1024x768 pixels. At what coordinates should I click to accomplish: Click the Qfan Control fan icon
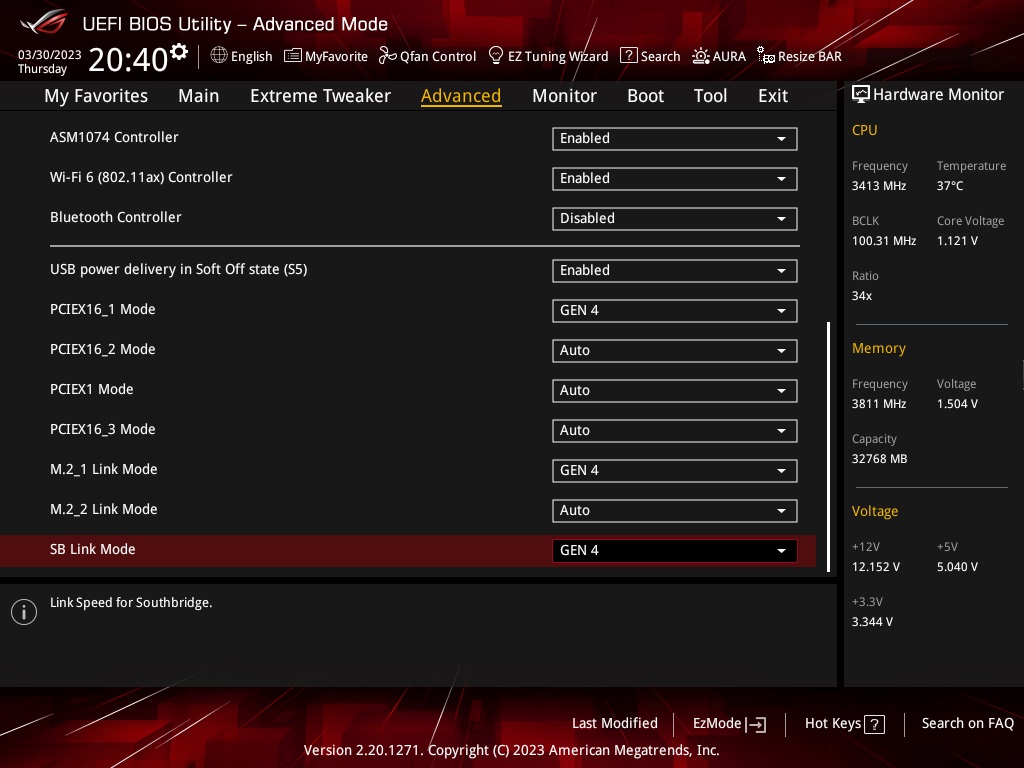click(387, 56)
